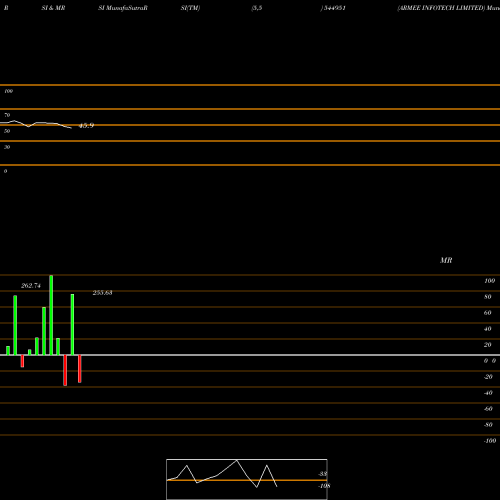Click the SI(TM) header text
The image size is (500, 500).
click(190, 8)
